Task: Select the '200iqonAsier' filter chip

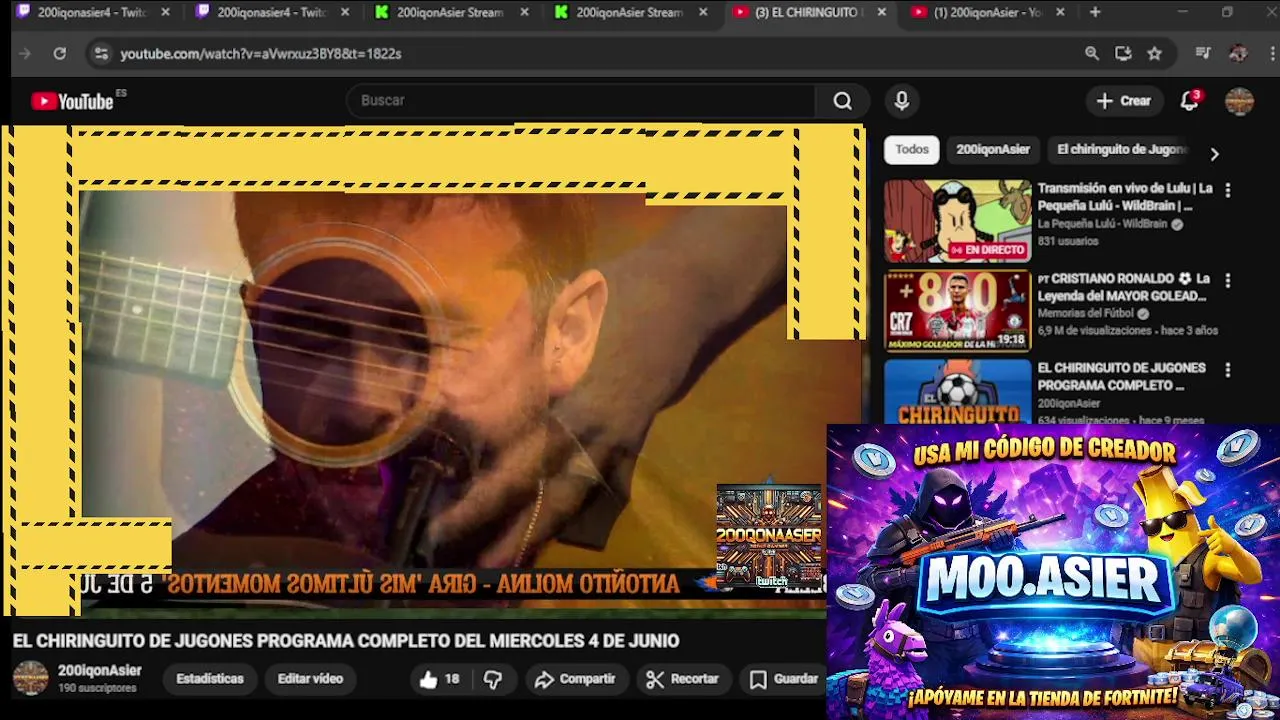Action: click(993, 150)
